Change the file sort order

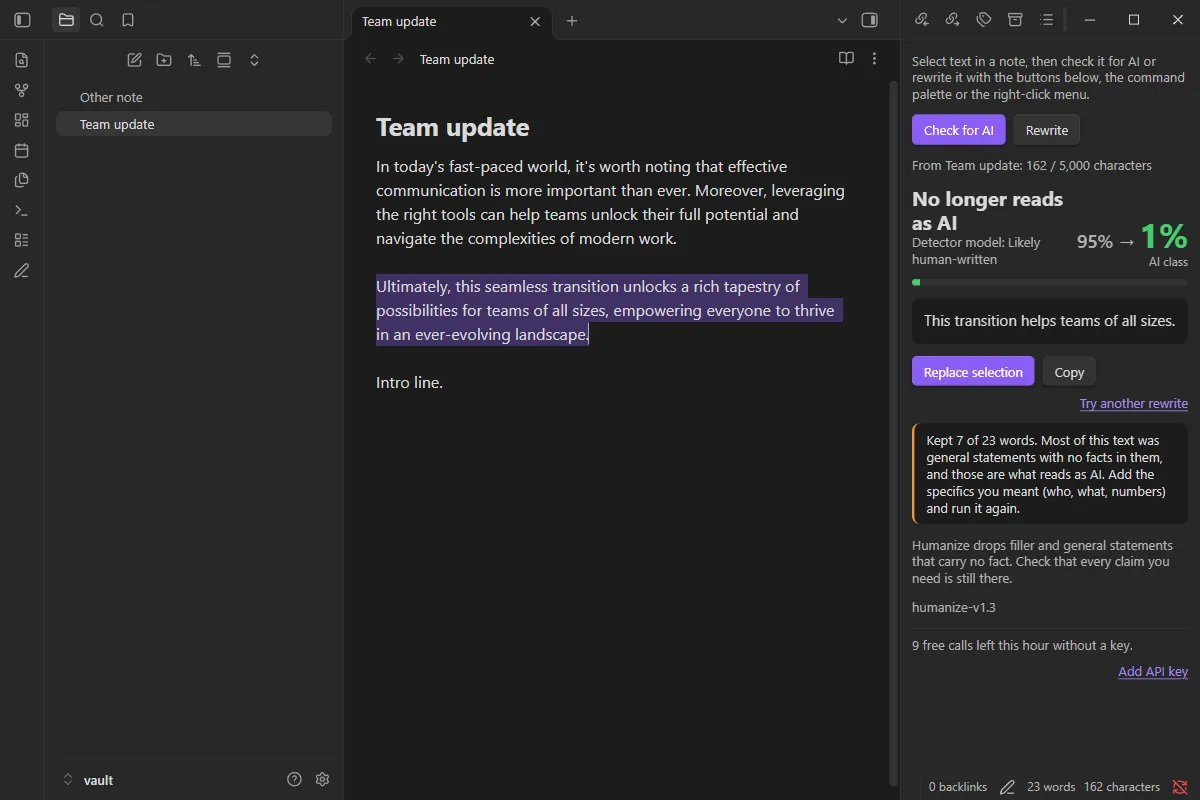pyautogui.click(x=194, y=60)
